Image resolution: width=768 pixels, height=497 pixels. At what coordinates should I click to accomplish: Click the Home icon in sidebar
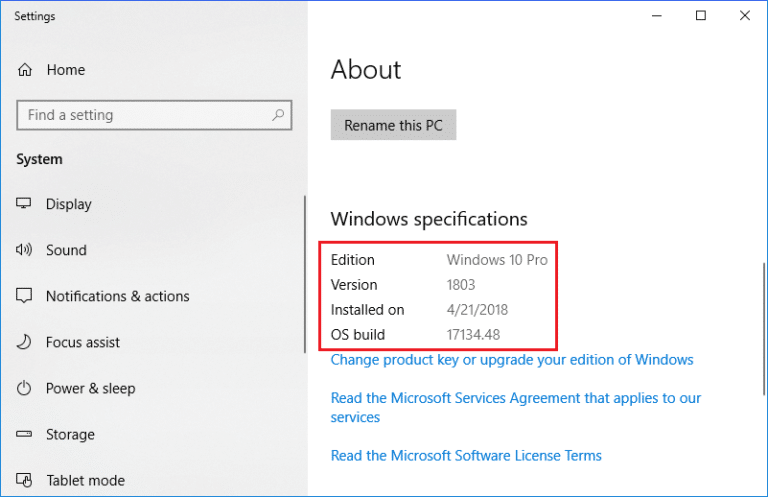(x=25, y=70)
